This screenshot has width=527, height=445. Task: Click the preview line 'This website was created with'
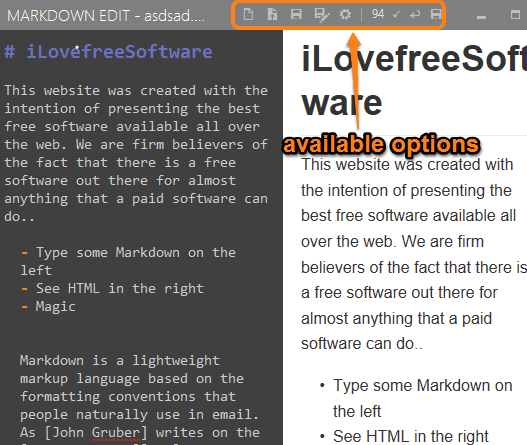click(x=407, y=165)
